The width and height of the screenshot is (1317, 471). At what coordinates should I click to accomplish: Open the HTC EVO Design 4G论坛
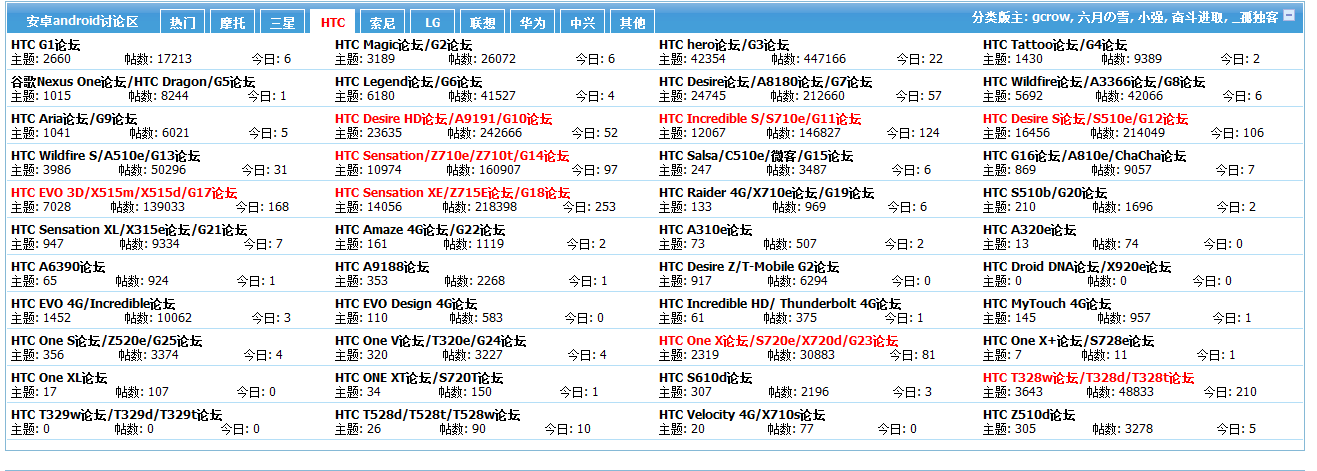pos(406,304)
